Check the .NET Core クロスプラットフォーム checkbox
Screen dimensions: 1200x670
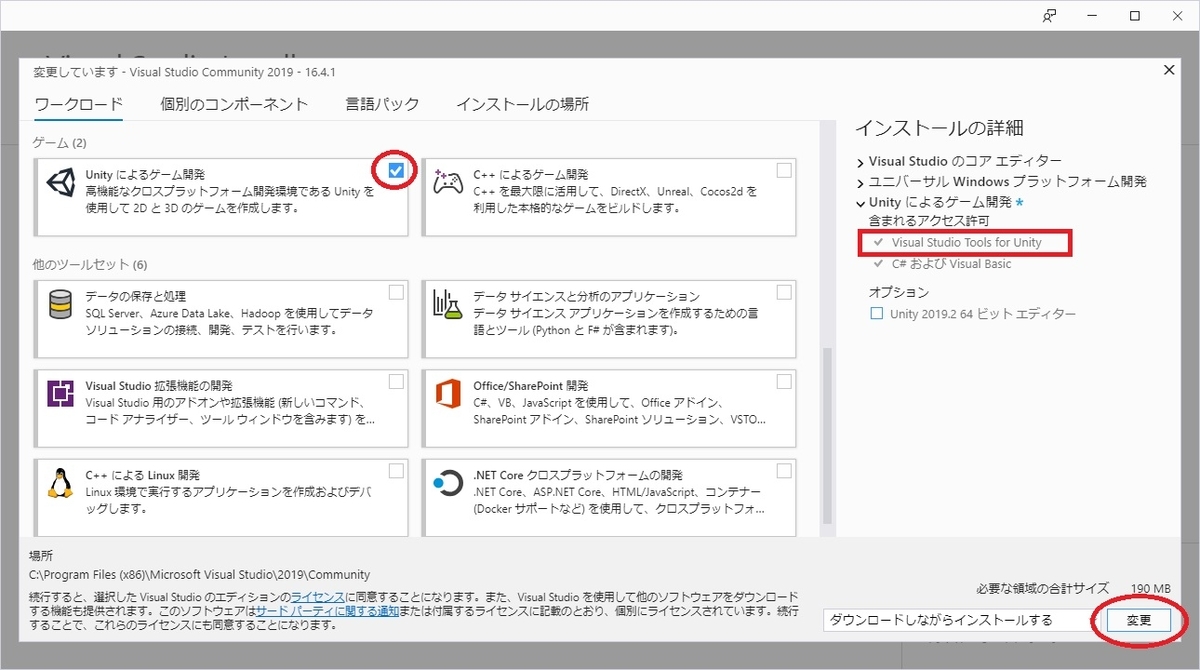coord(784,470)
